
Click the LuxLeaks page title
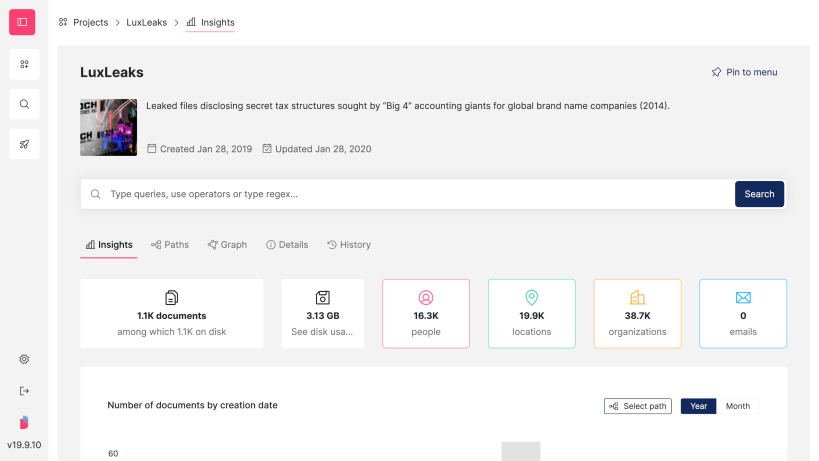pyautogui.click(x=112, y=72)
